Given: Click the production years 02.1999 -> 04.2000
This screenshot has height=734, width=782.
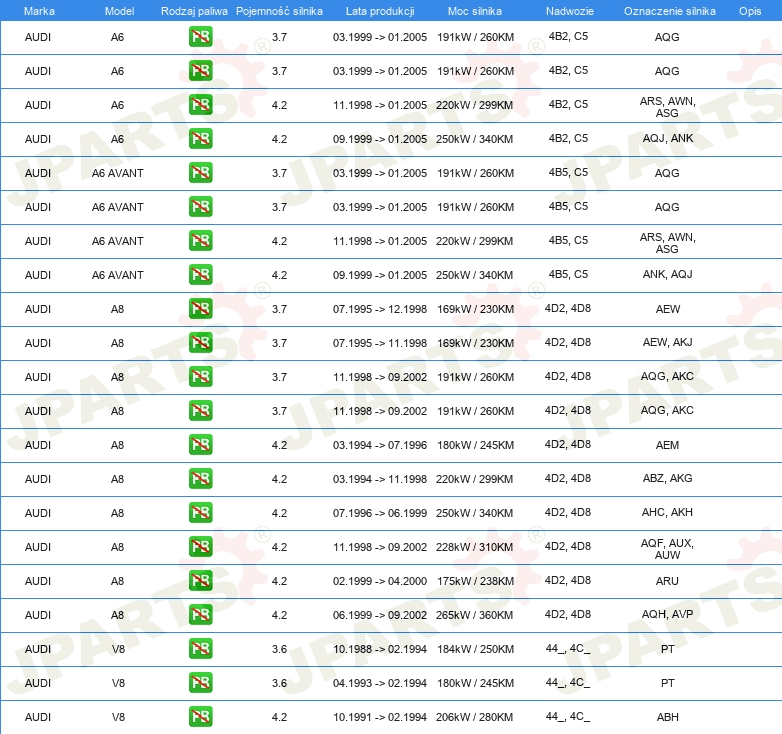Looking at the screenshot, I should [380, 581].
